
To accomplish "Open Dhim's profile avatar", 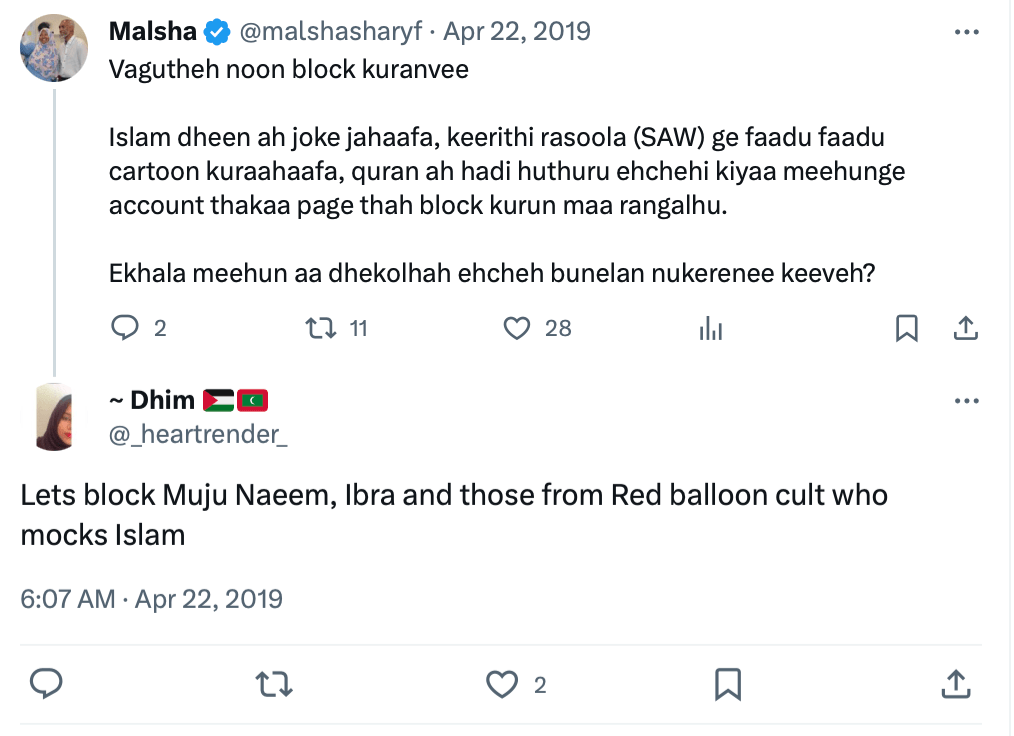I will click(x=54, y=416).
